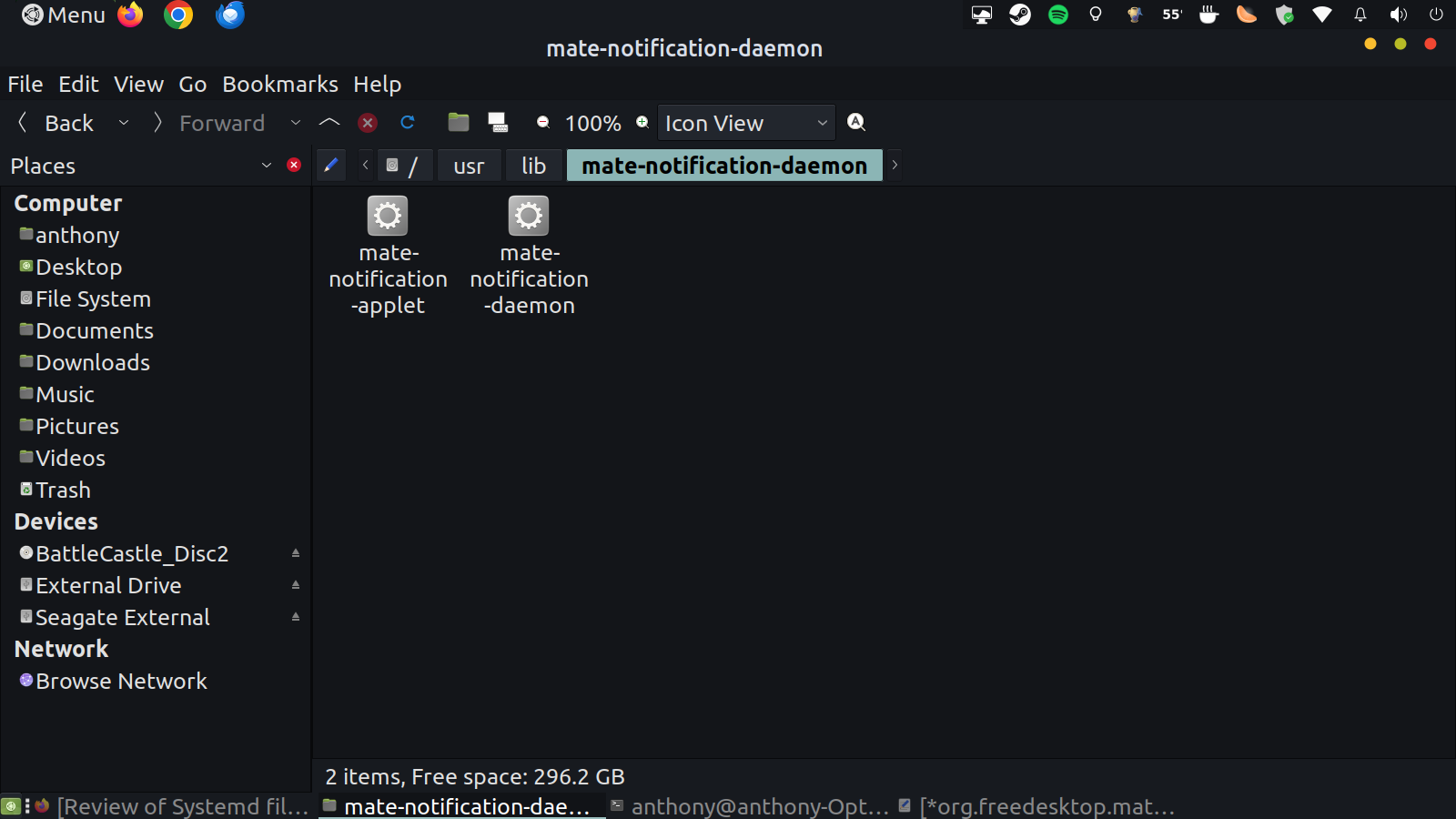Viewport: 1456px width, 819px height.
Task: Open the Go menu
Action: [x=192, y=85]
